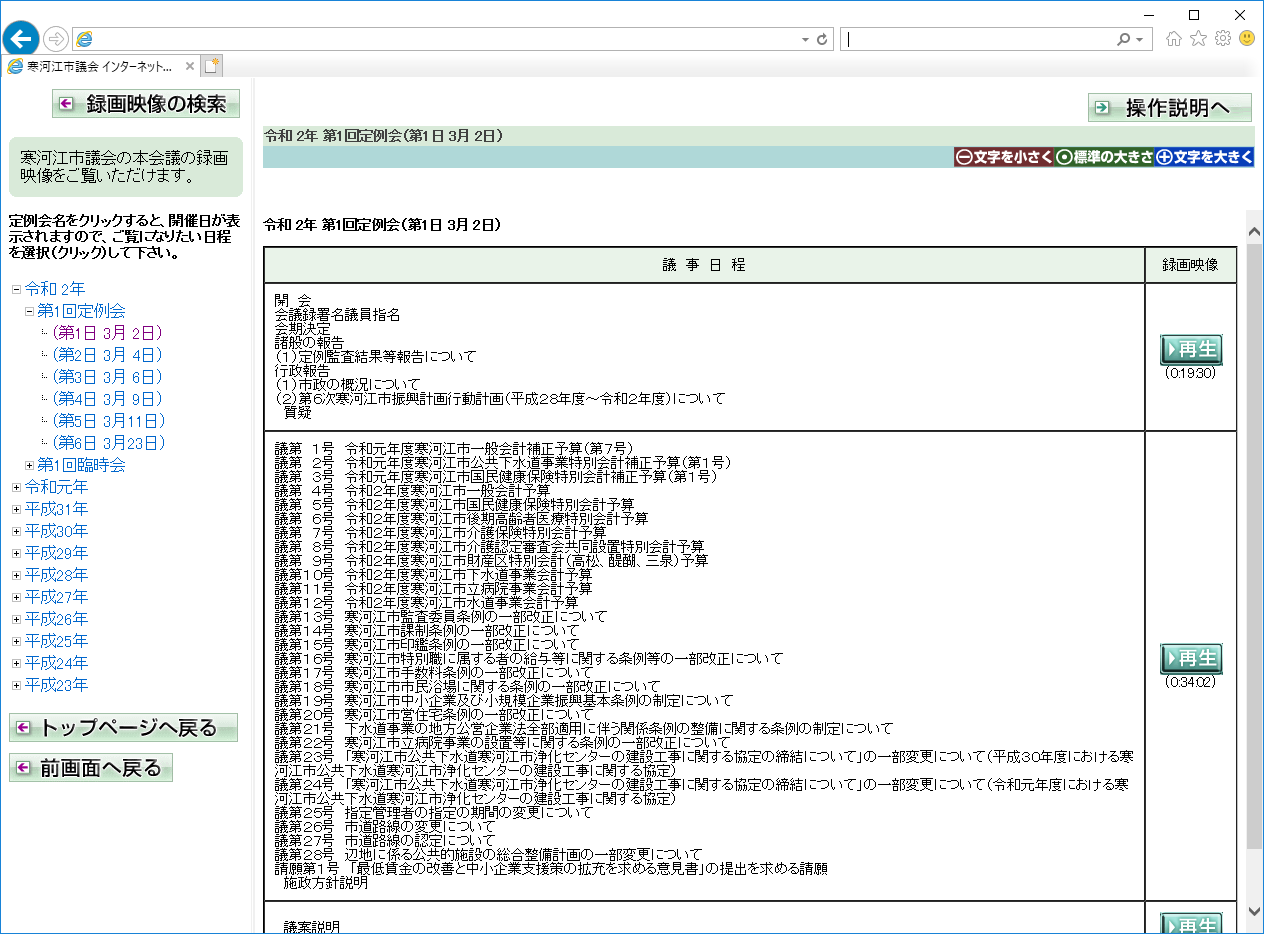Expand the 平成30年 tree node
This screenshot has height=934, width=1264.
point(16,531)
